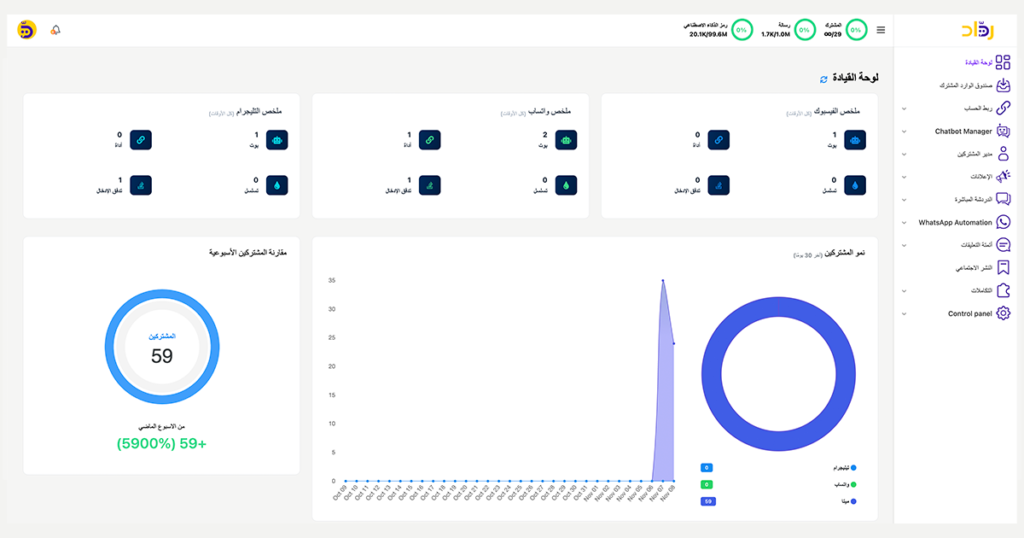Open the notification bell in the header

tap(56, 30)
